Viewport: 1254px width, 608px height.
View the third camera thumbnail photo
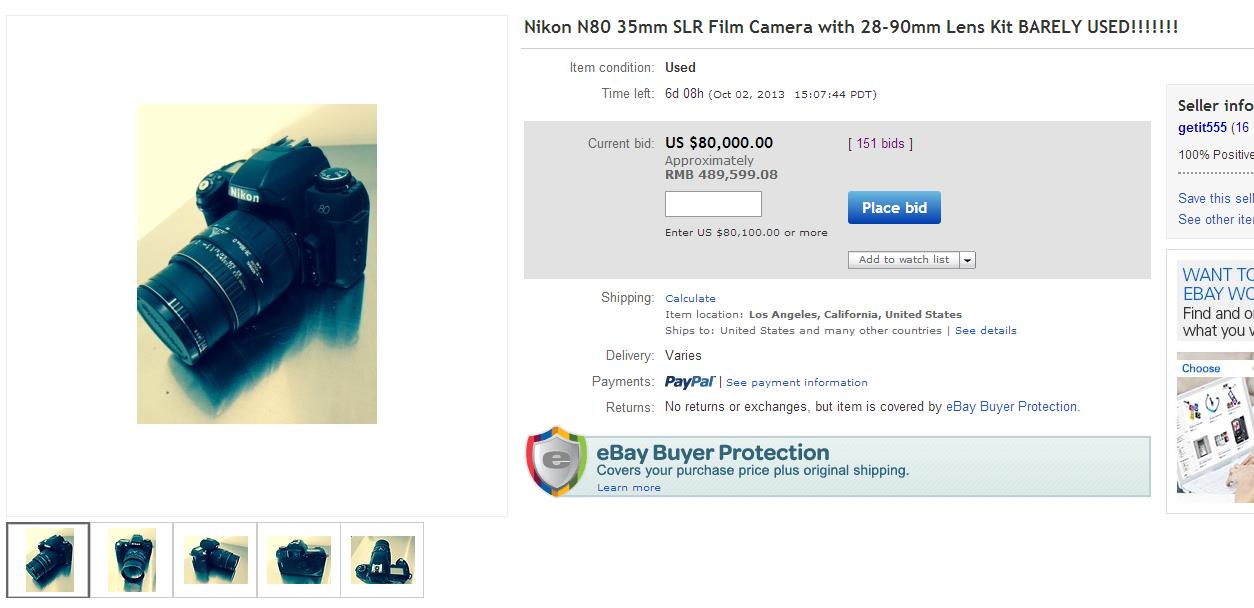[215, 560]
